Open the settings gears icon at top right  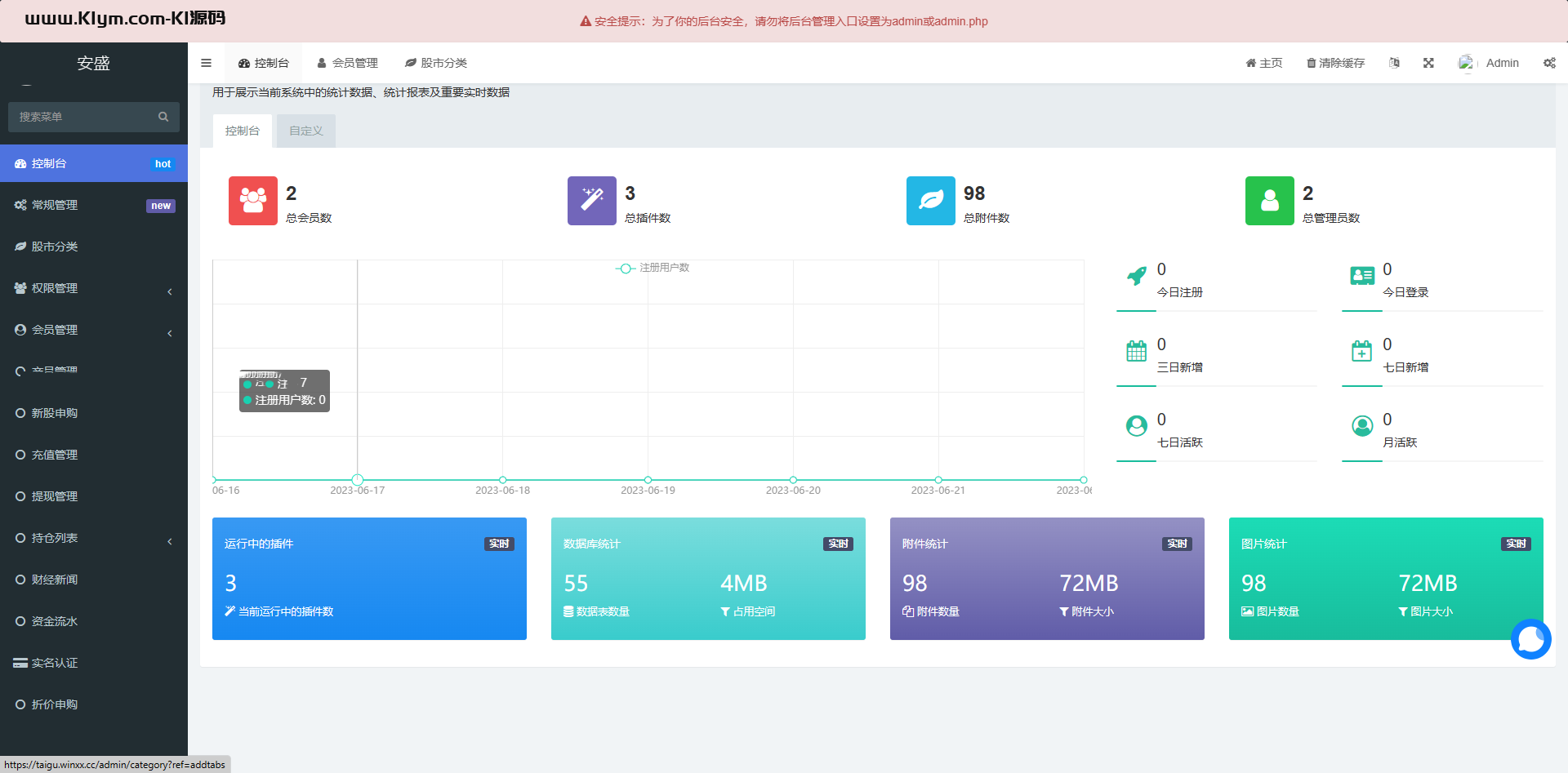pyautogui.click(x=1549, y=63)
